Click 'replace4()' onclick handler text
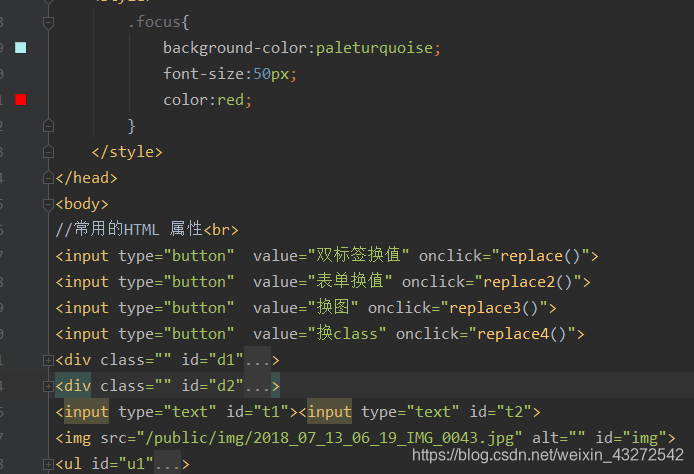This screenshot has width=694, height=474. point(521,334)
